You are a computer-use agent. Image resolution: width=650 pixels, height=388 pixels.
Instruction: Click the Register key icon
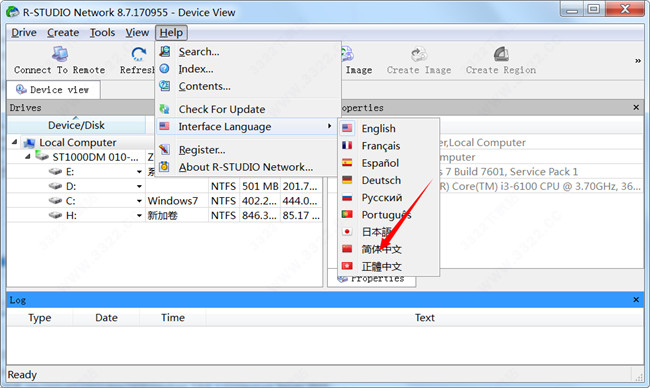[165, 149]
